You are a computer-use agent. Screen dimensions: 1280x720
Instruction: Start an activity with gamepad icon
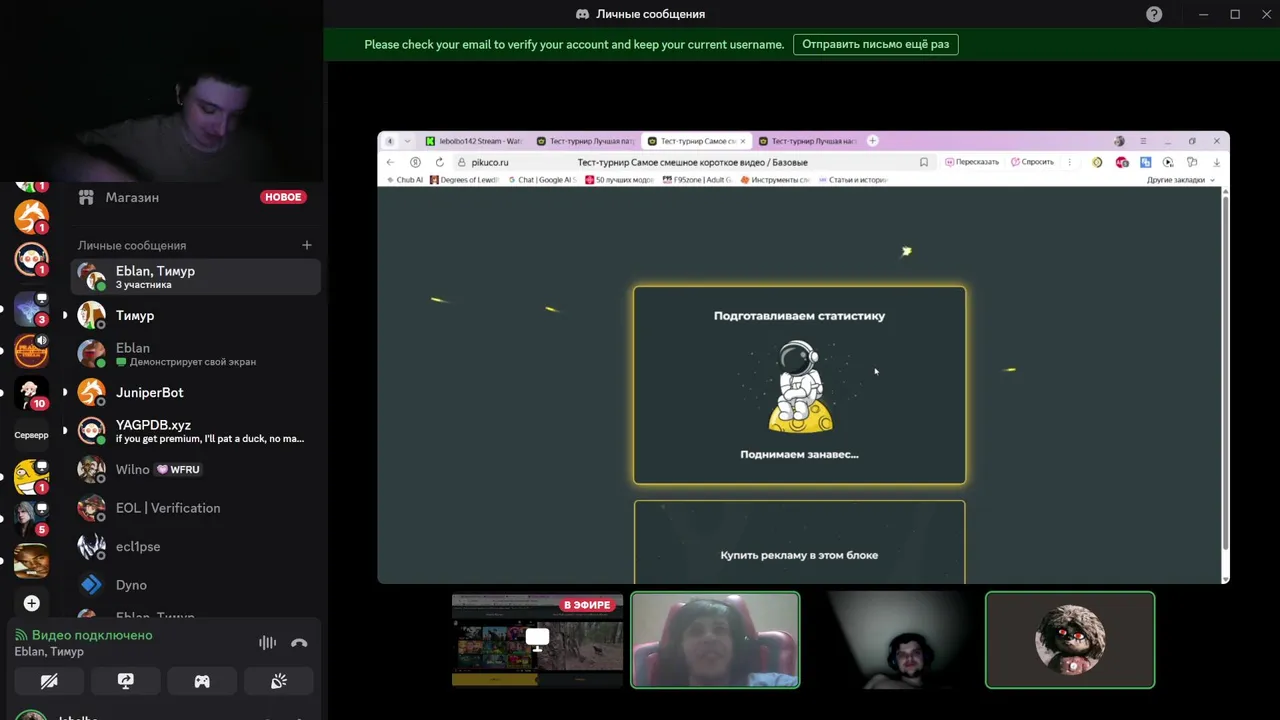click(x=202, y=681)
